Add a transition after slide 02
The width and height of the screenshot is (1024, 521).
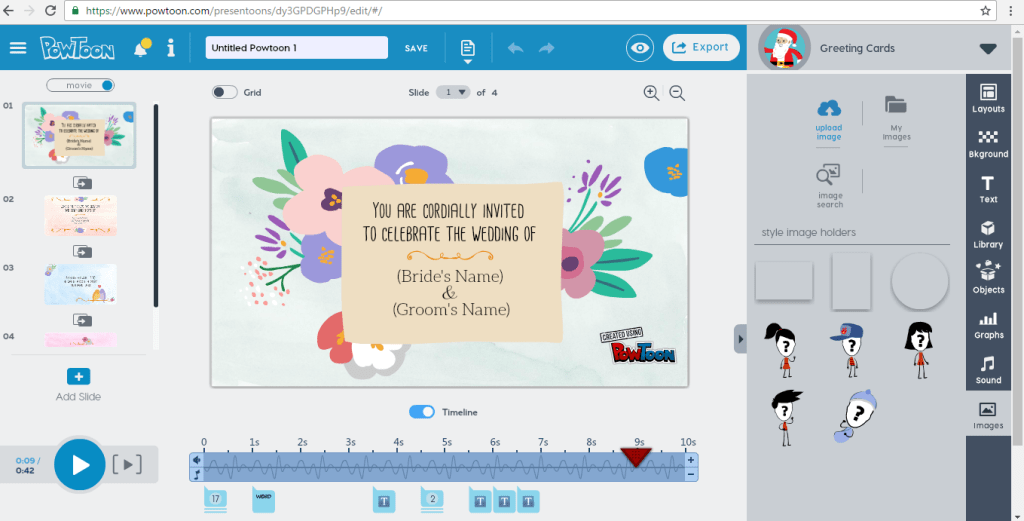pyautogui.click(x=82, y=251)
